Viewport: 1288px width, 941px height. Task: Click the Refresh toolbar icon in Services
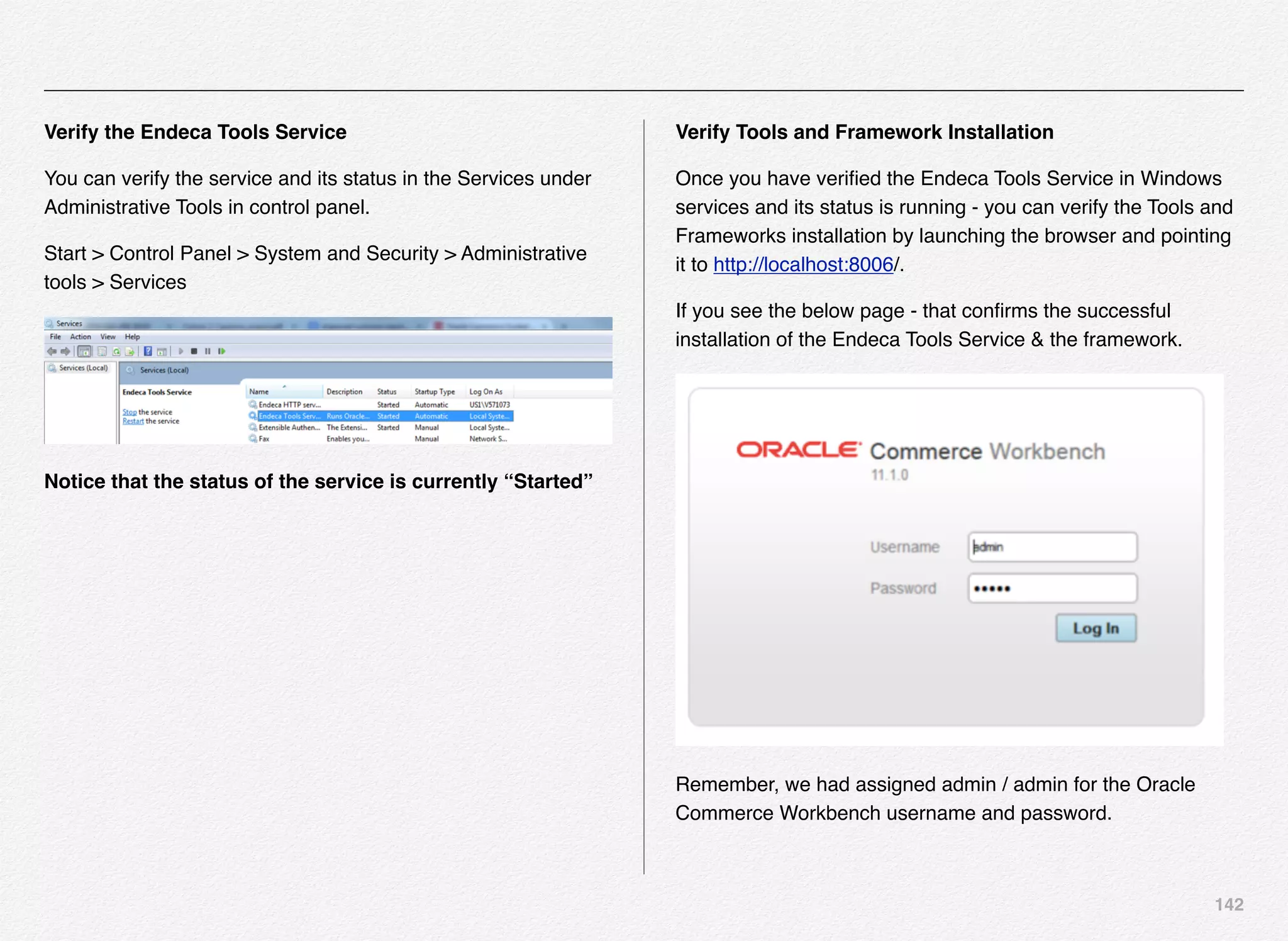pyautogui.click(x=116, y=352)
